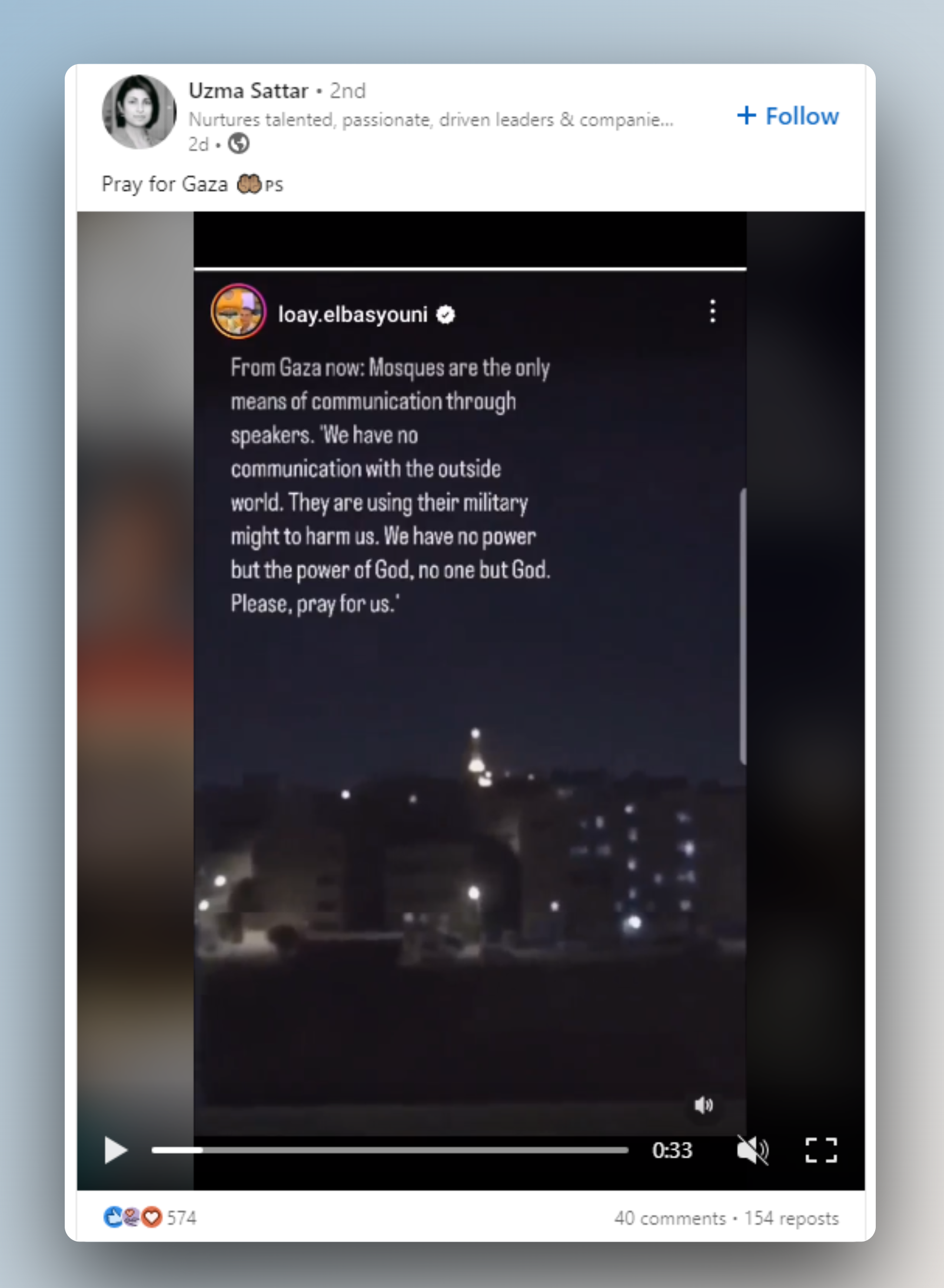
Task: Open Uzma Sattar's name link
Action: click(248, 91)
